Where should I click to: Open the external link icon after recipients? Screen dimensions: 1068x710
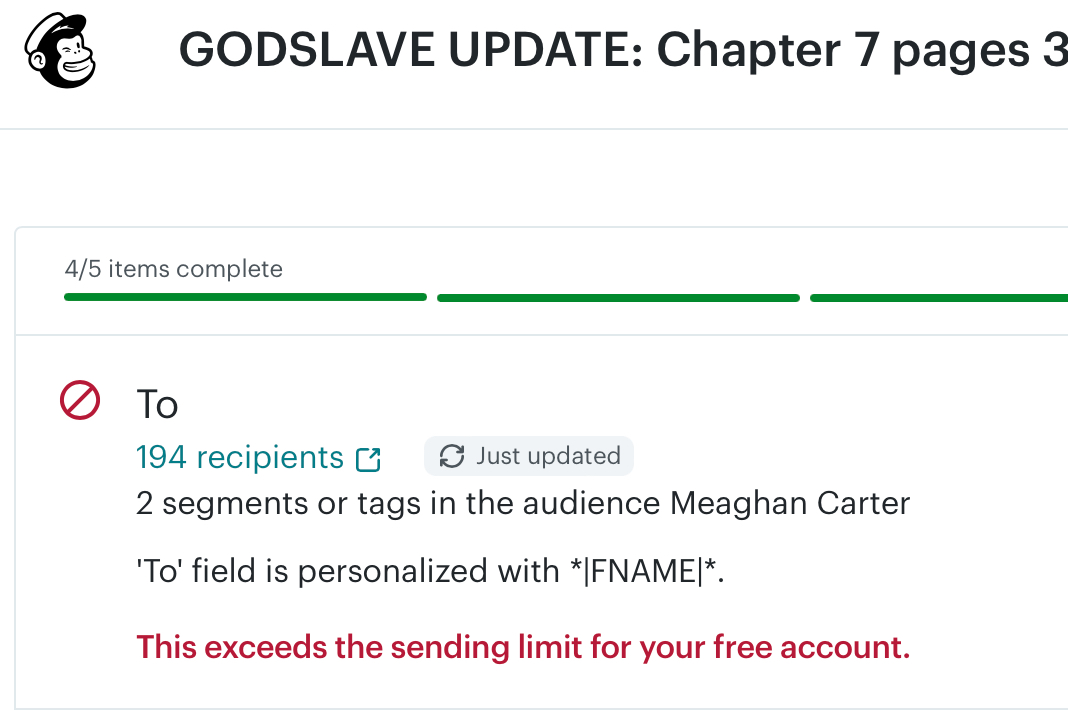pyautogui.click(x=369, y=459)
